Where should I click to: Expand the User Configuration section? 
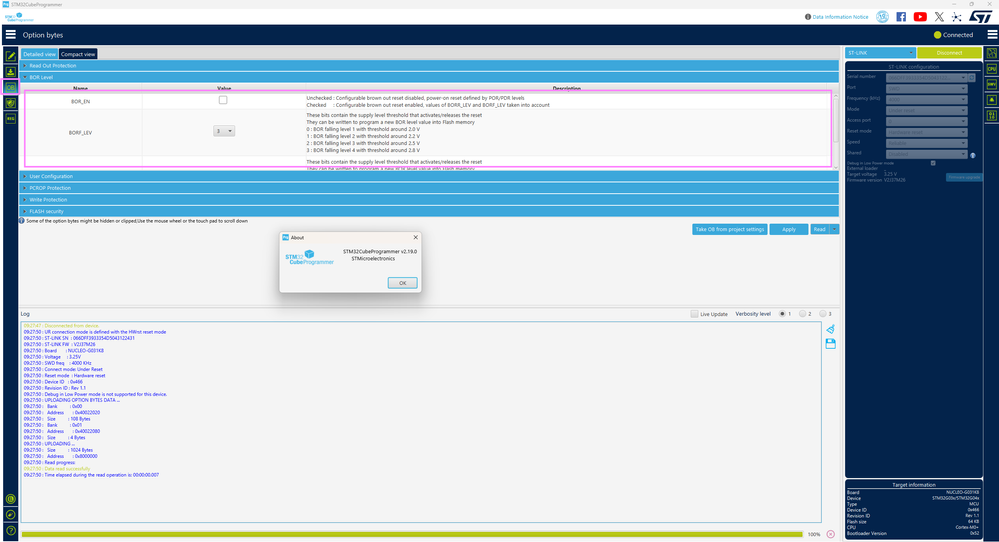[x=431, y=176]
